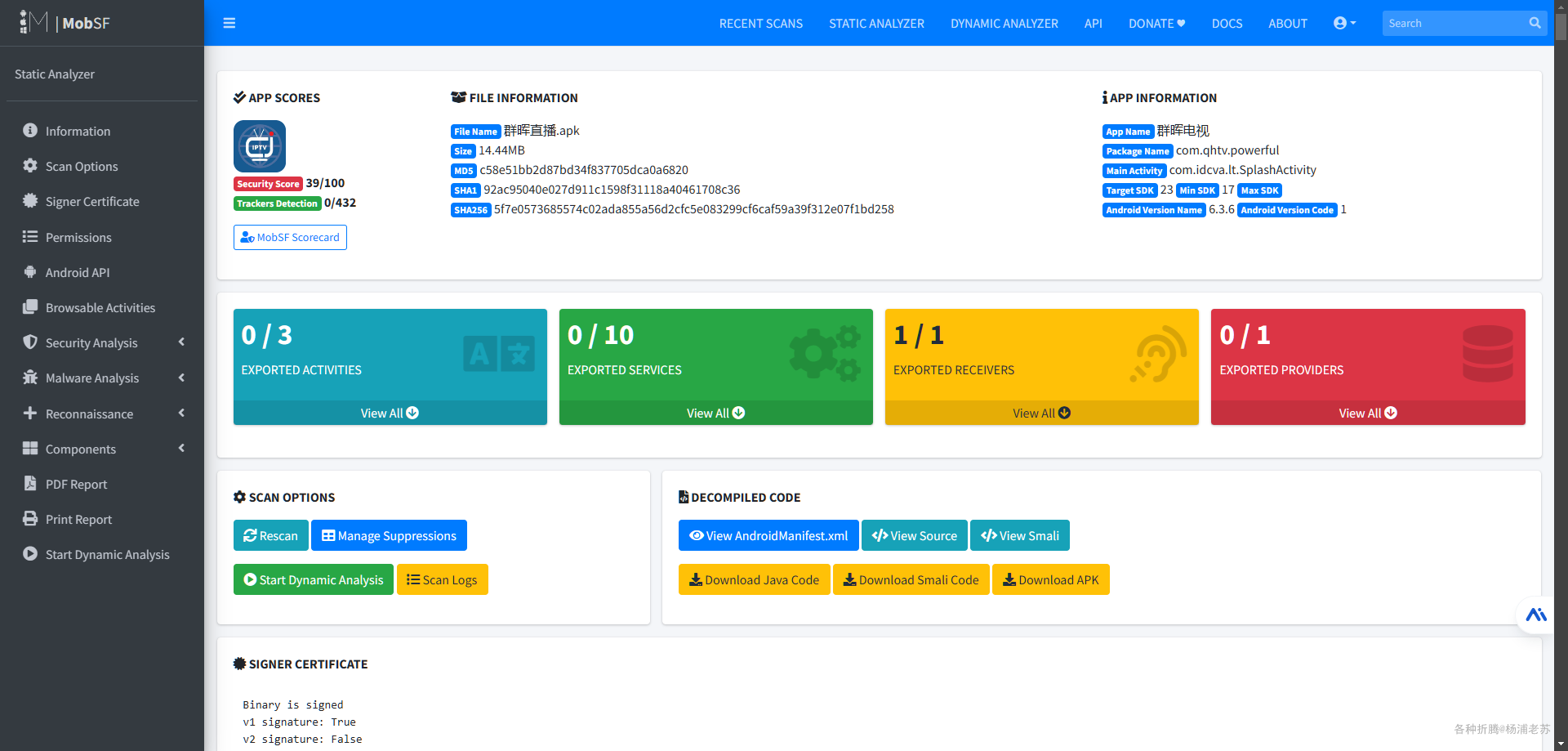Click View Smali button
Viewport: 1568px width, 751px height.
(x=1020, y=535)
